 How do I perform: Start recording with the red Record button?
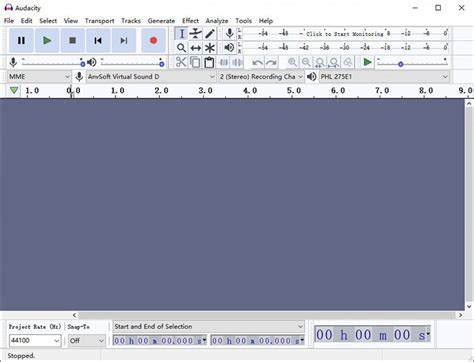click(153, 40)
